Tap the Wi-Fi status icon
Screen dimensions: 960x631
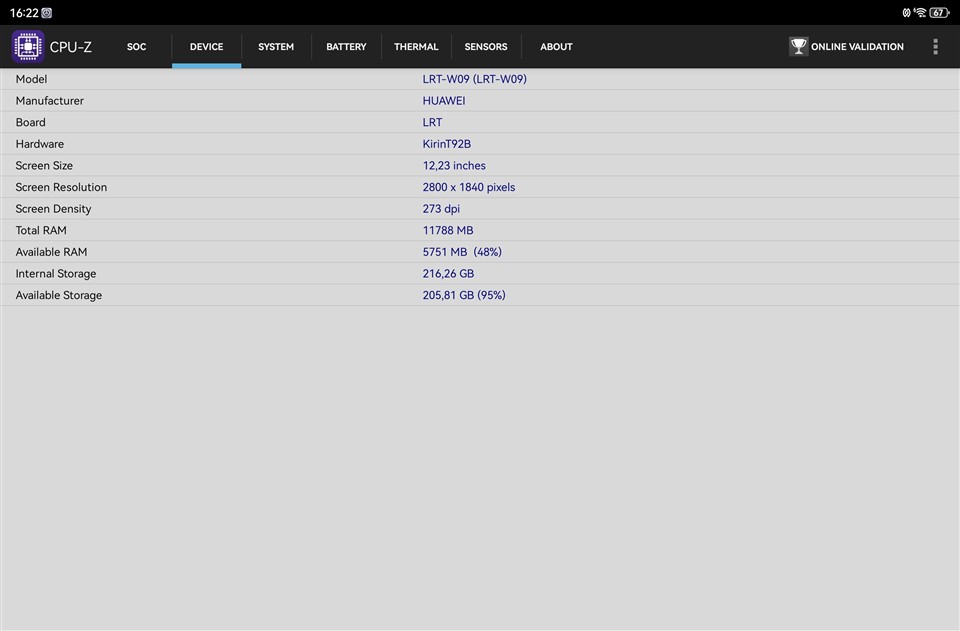point(920,13)
